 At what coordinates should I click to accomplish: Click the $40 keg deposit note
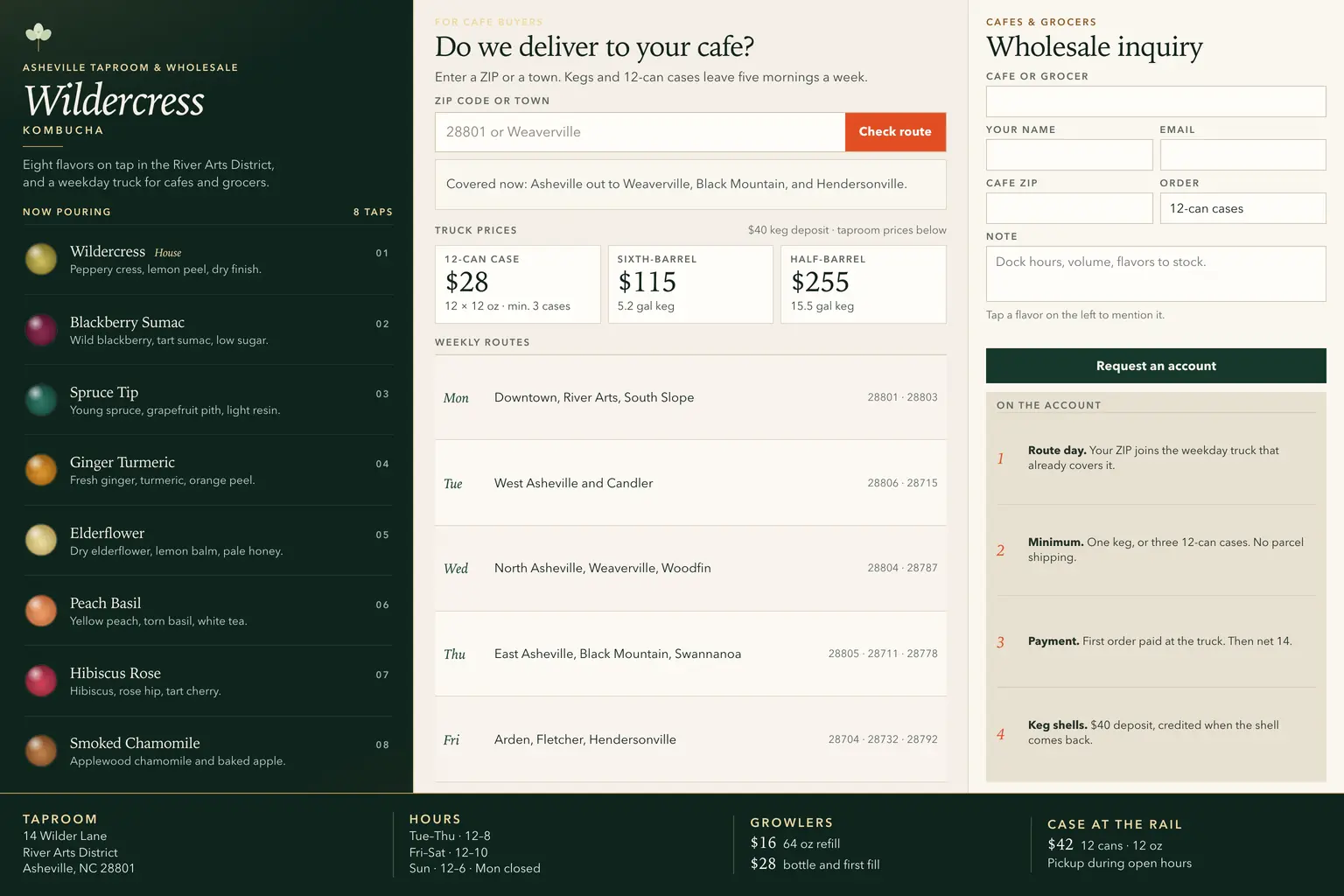[847, 230]
